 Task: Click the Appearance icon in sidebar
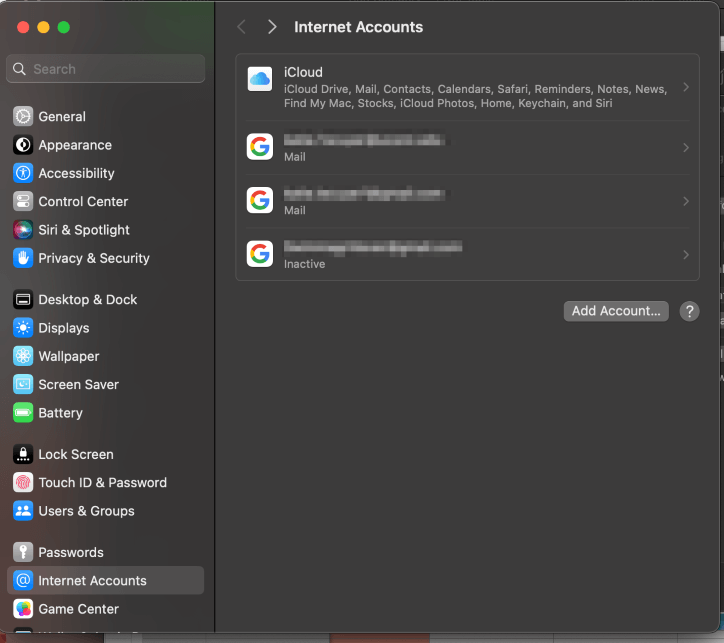(23, 145)
